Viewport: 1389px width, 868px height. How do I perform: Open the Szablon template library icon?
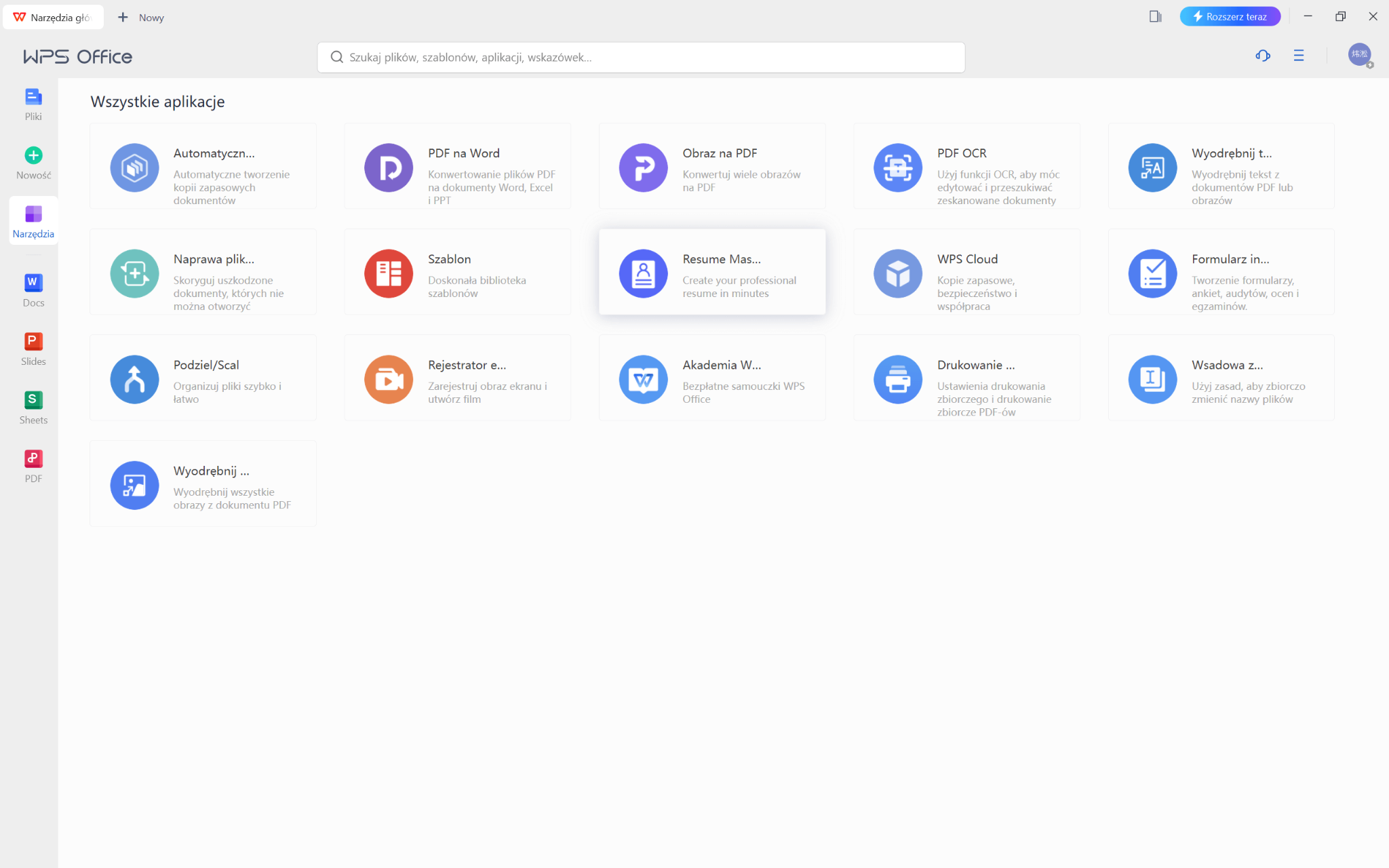(389, 273)
